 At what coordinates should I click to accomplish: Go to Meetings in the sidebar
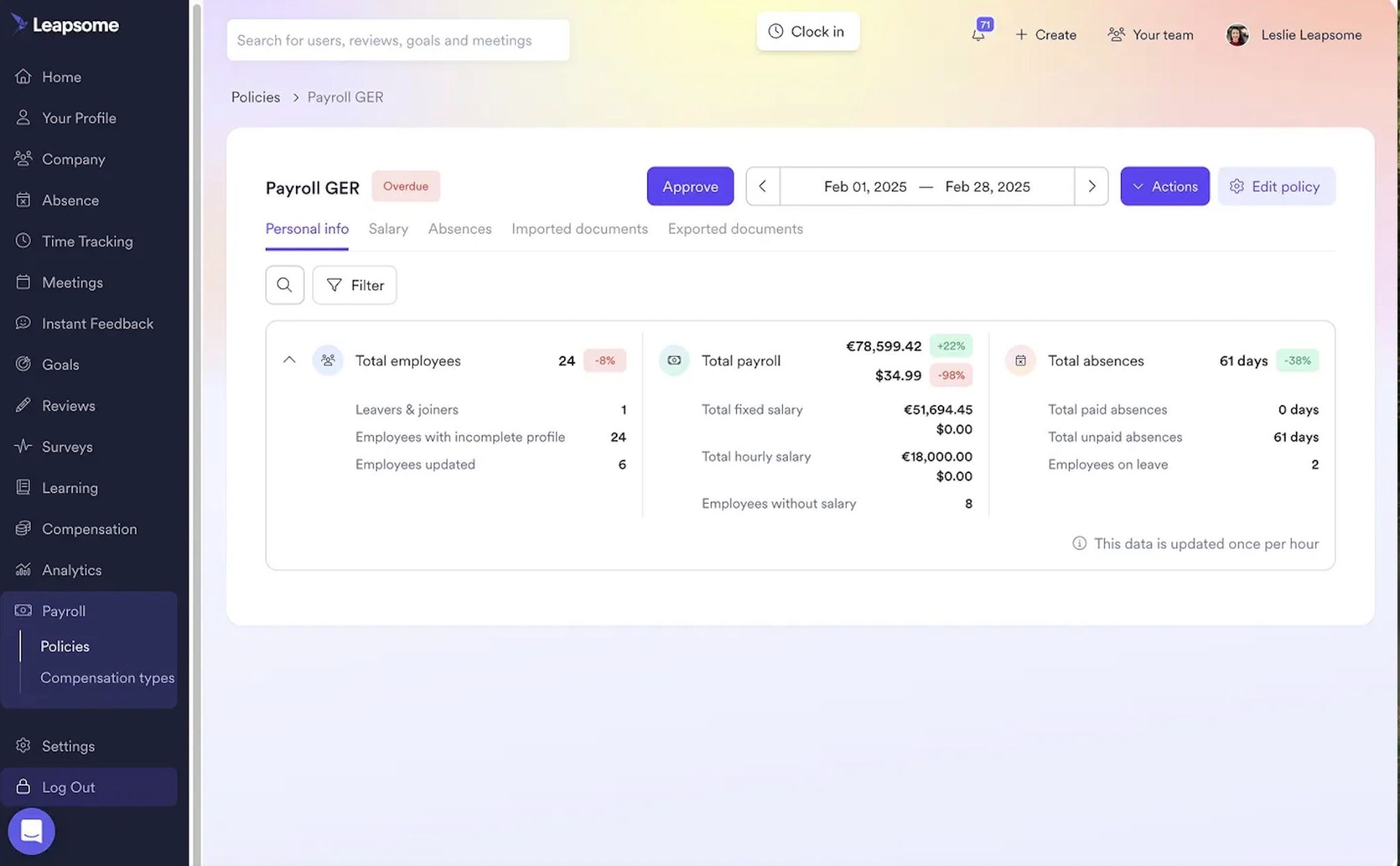[x=72, y=282]
